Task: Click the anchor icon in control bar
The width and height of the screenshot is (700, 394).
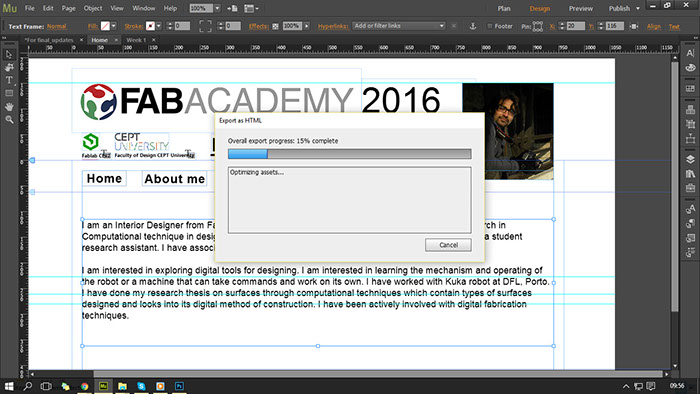Action: tap(473, 26)
